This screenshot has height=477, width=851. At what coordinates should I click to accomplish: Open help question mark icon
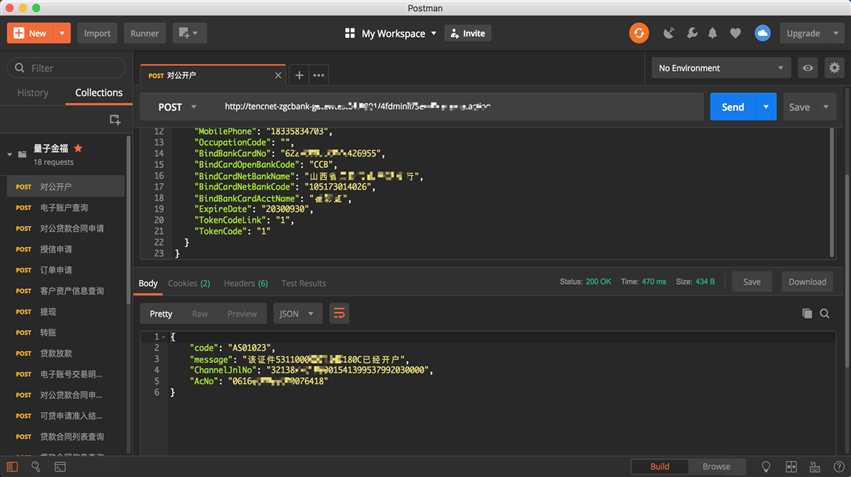click(839, 467)
